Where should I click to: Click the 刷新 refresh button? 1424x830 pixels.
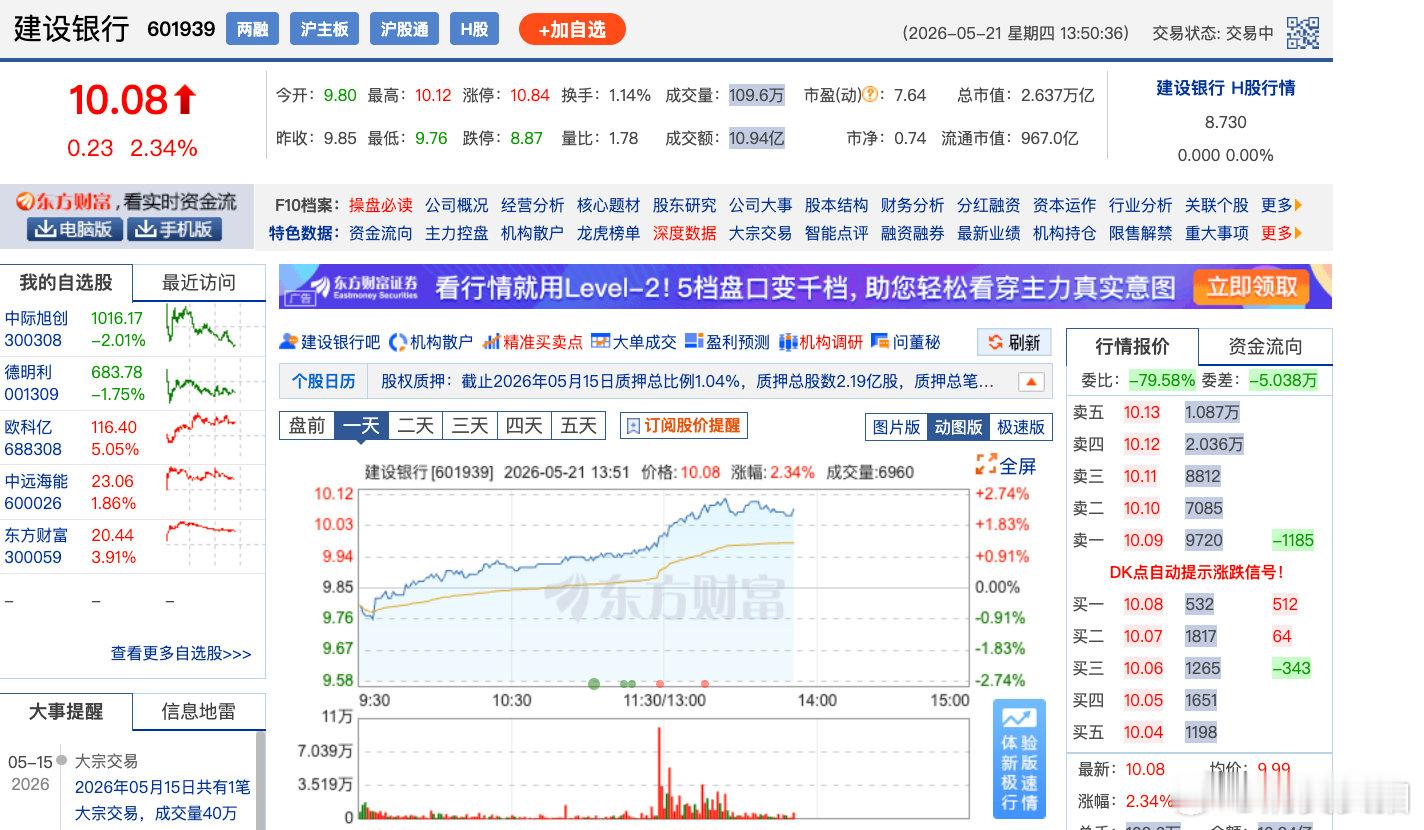(1014, 343)
